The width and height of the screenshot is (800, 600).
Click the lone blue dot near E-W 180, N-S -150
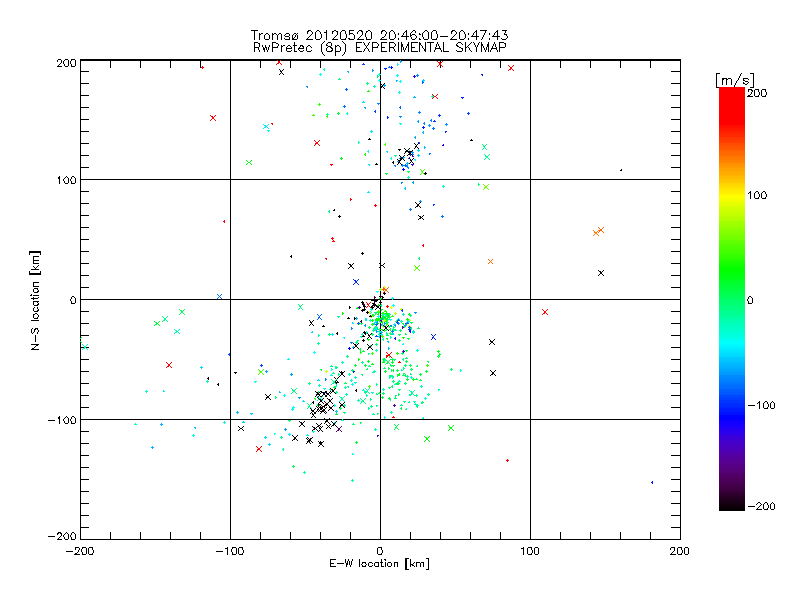[x=652, y=482]
